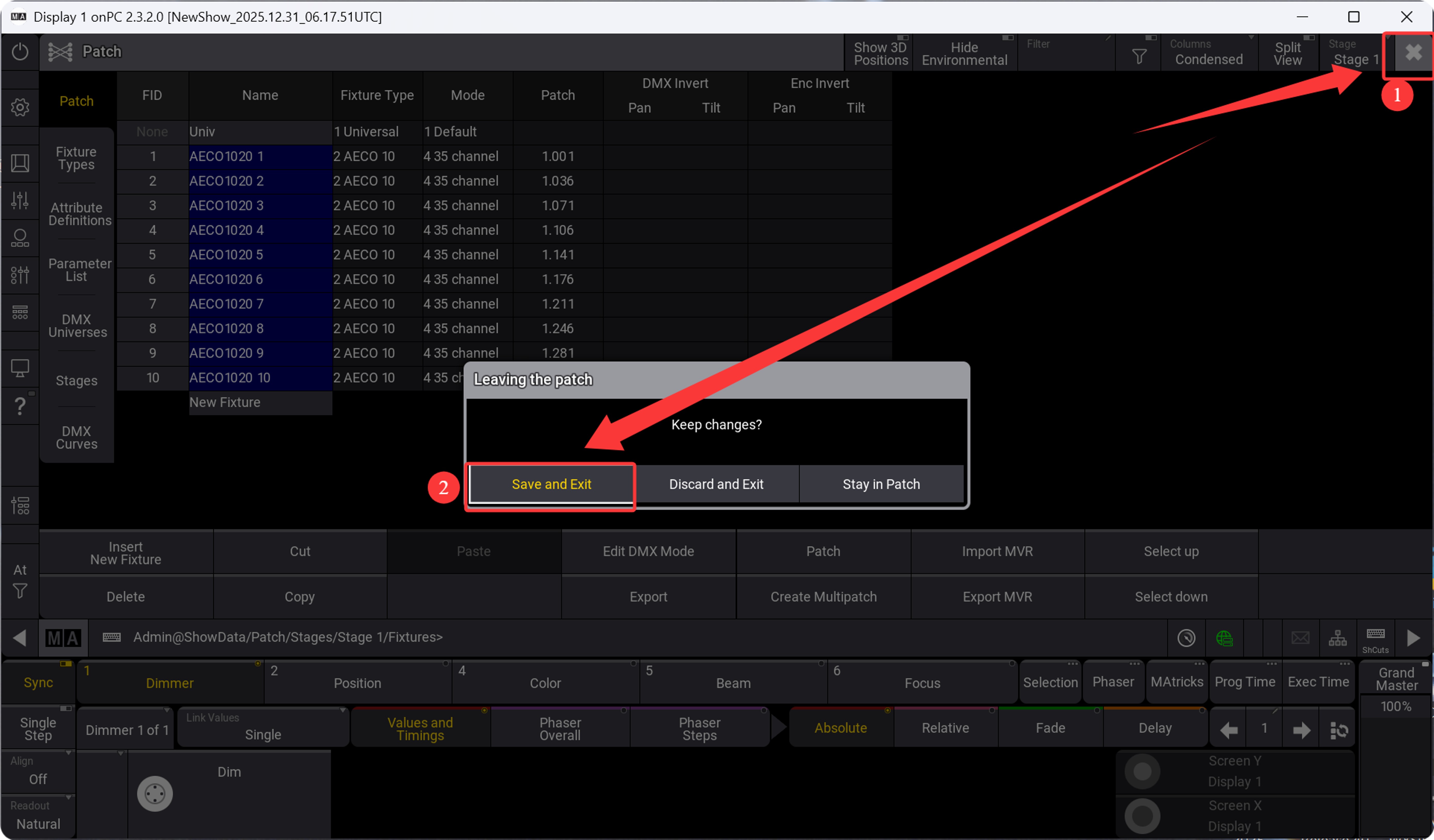
Task: Close the patch with the X icon
Action: 1413,53
